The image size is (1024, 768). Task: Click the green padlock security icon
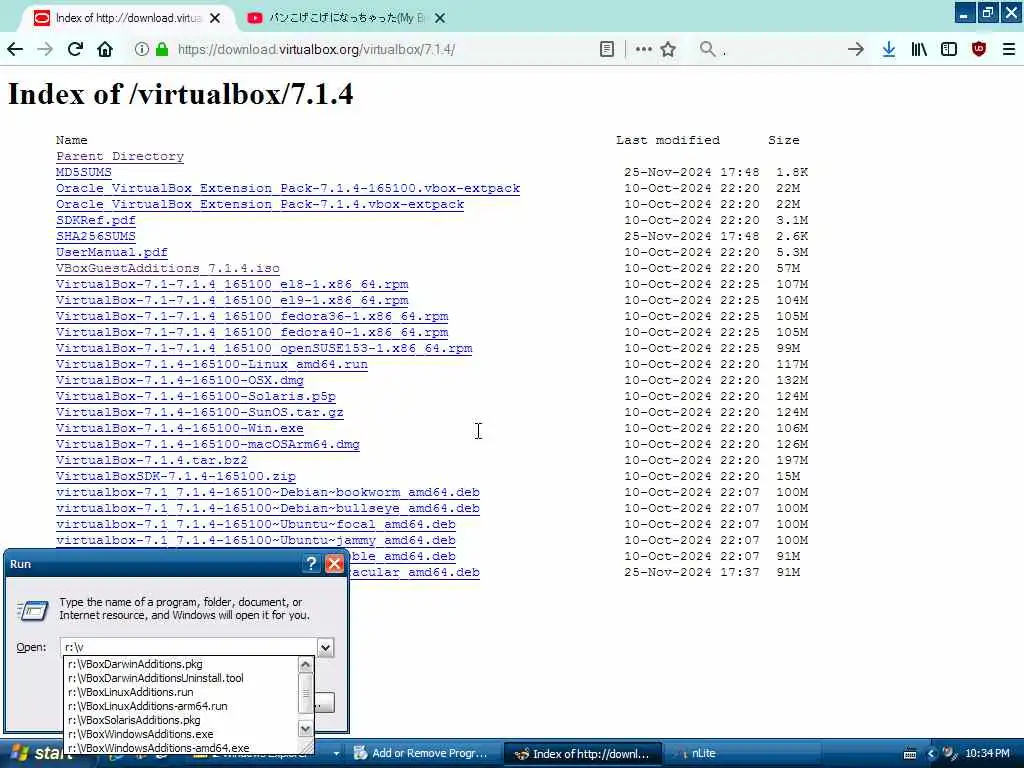tap(162, 49)
